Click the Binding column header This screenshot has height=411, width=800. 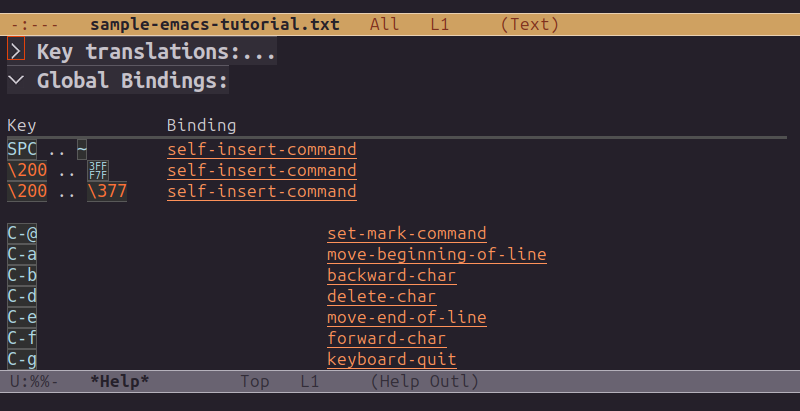pos(201,126)
